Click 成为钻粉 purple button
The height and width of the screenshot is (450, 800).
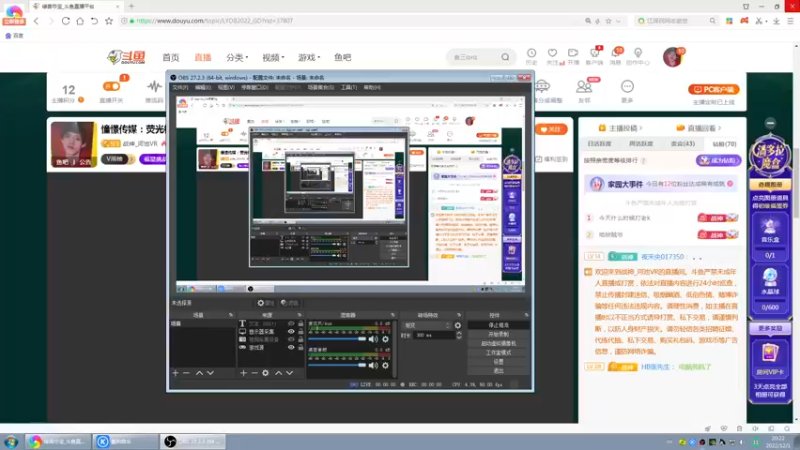point(718,160)
